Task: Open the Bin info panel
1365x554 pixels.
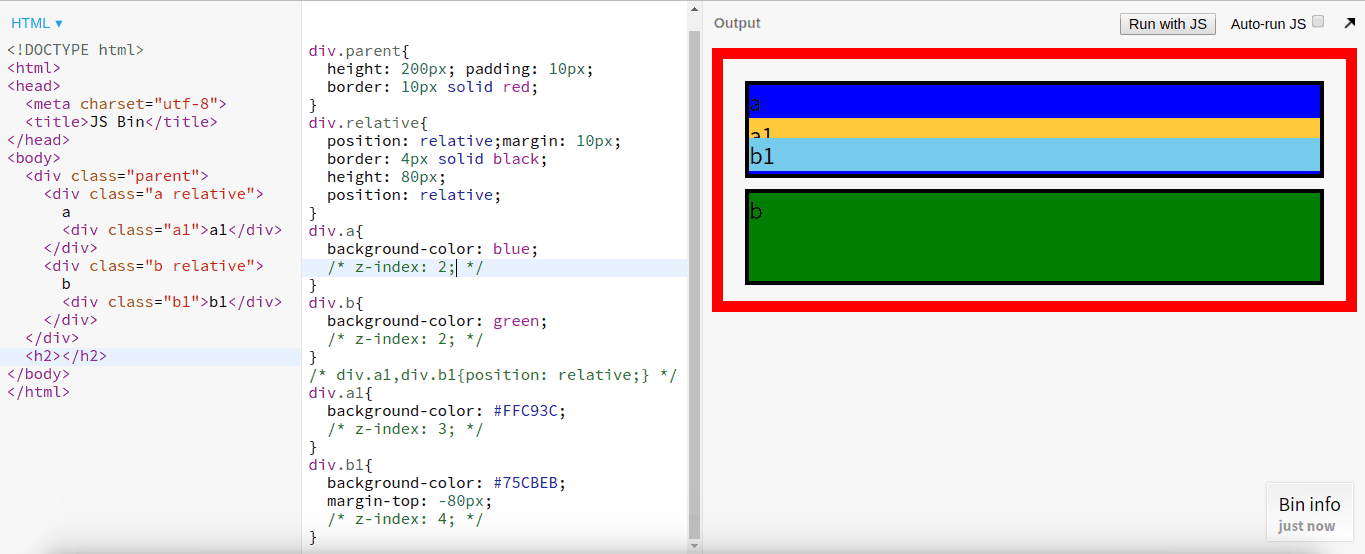Action: 1309,512
